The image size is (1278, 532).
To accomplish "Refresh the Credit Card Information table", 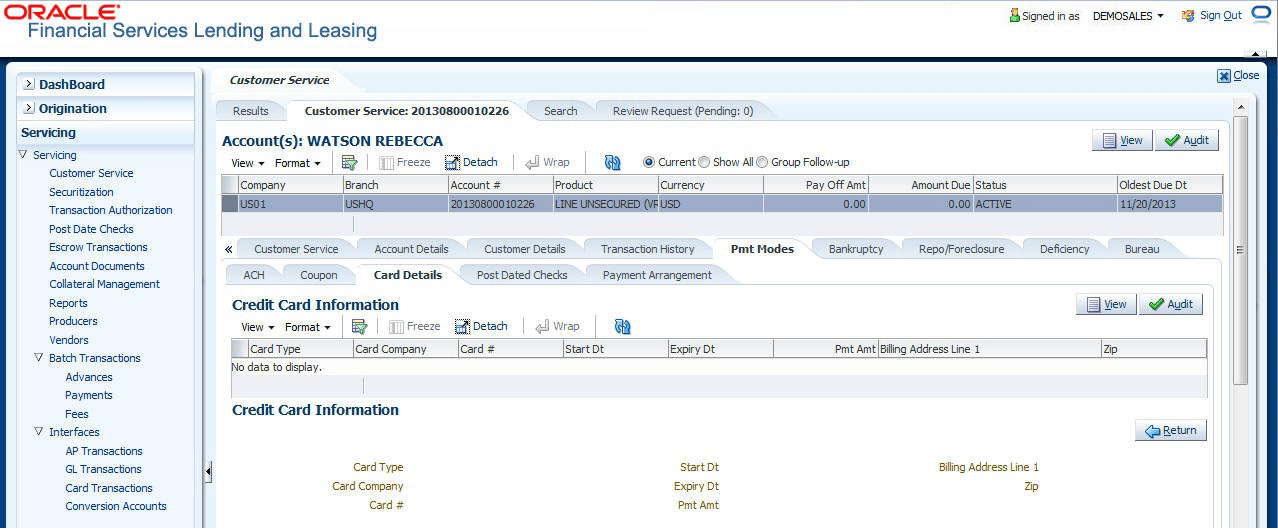I will pos(622,326).
